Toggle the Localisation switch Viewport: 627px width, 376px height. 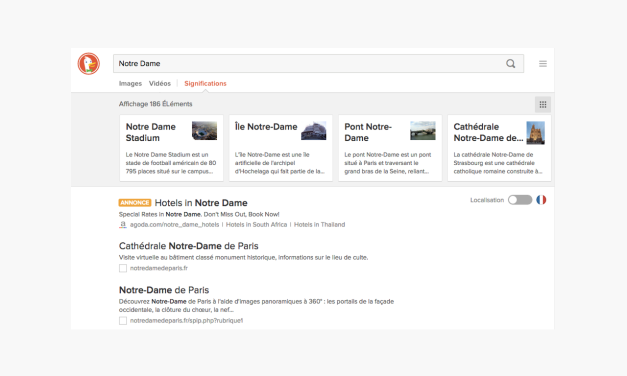[x=520, y=200]
